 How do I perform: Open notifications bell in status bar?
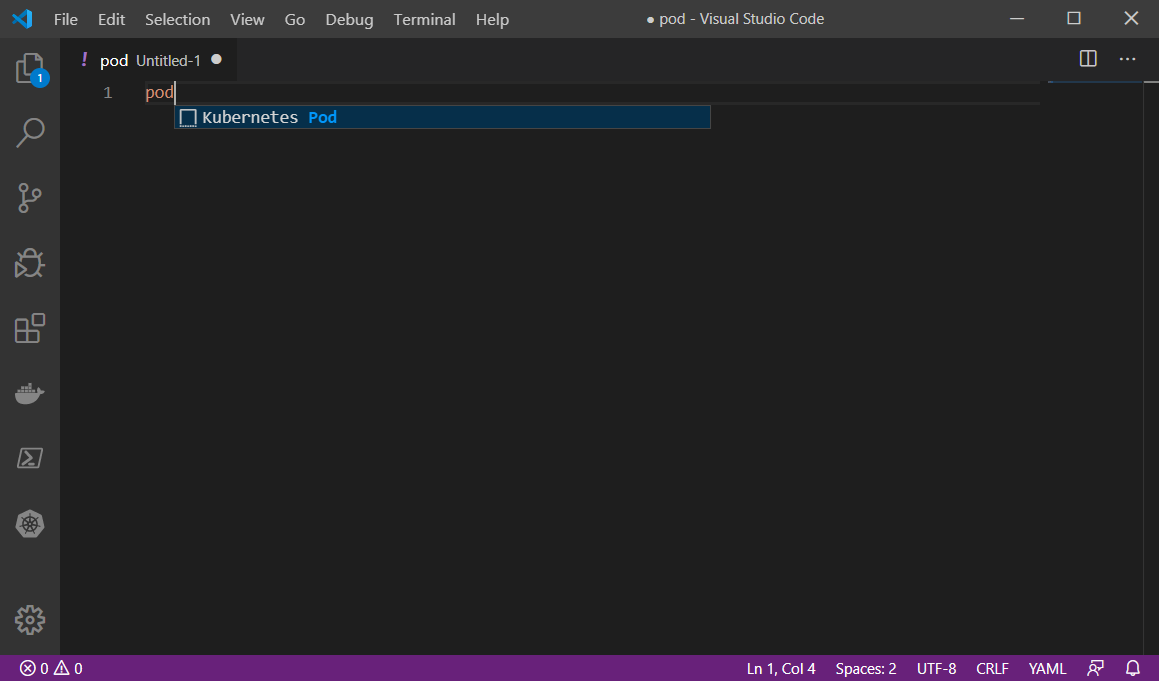[x=1132, y=668]
